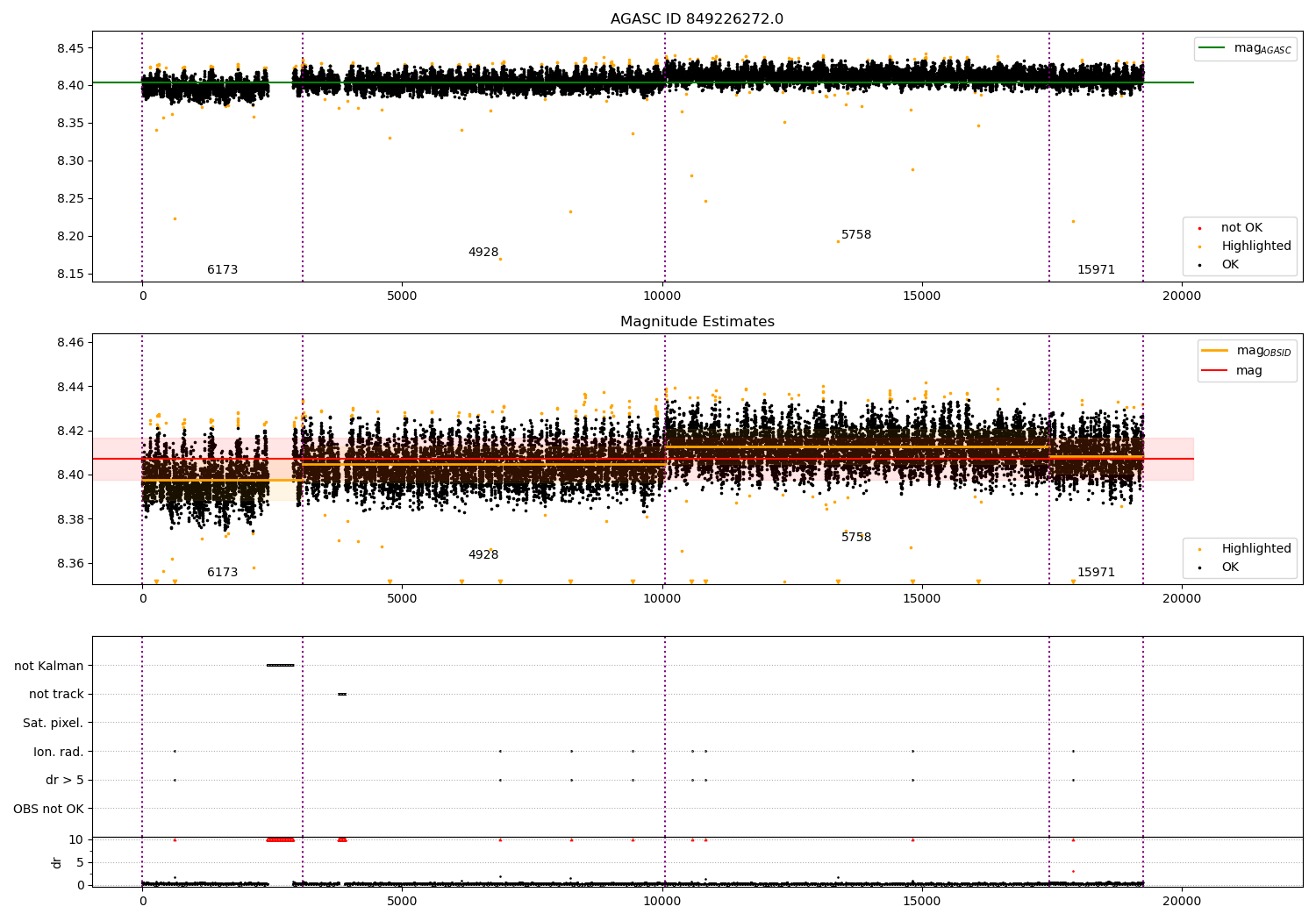
Task: Click the green line sample in the mag AGASC legend
Action: pyautogui.click(x=1212, y=48)
